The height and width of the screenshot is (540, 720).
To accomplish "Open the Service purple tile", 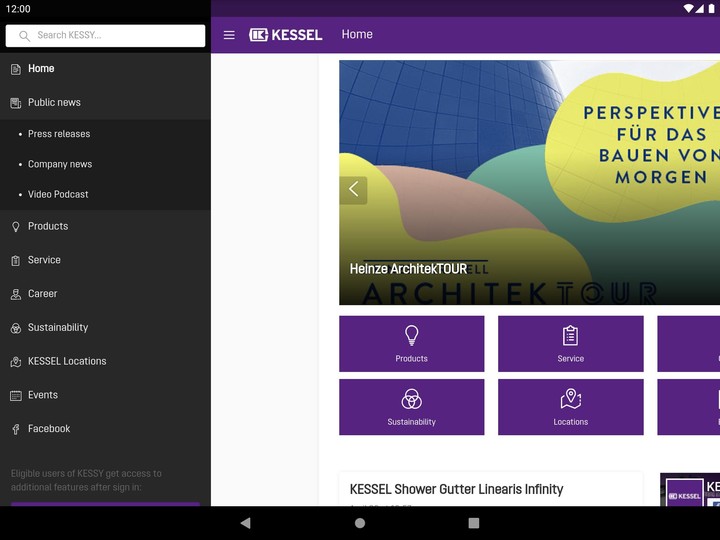I will point(571,343).
